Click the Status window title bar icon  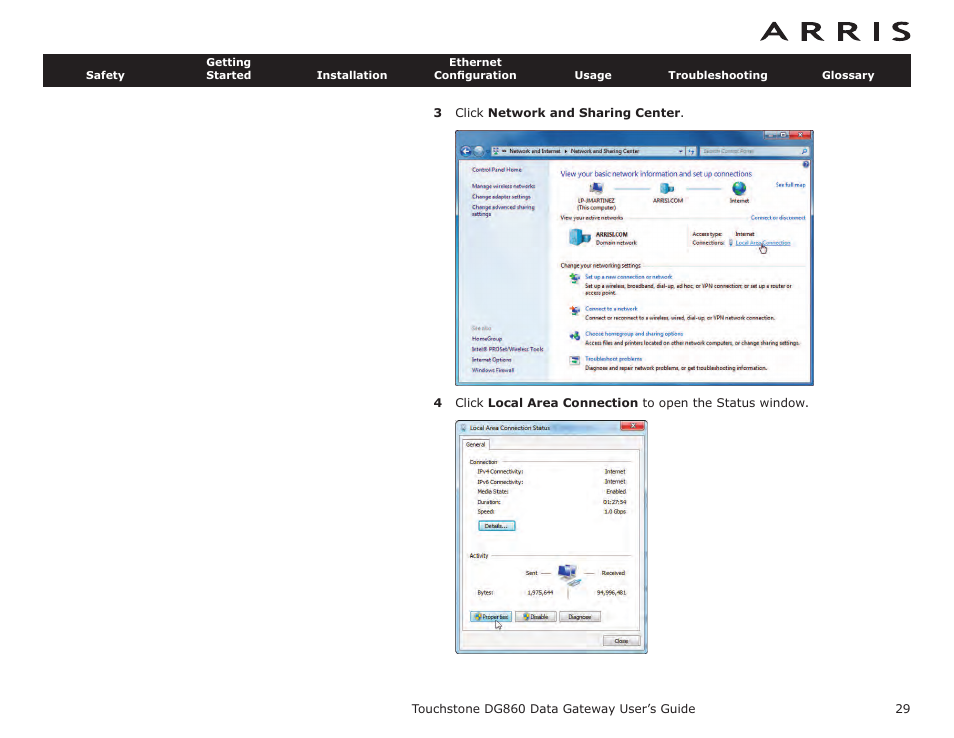click(x=464, y=428)
